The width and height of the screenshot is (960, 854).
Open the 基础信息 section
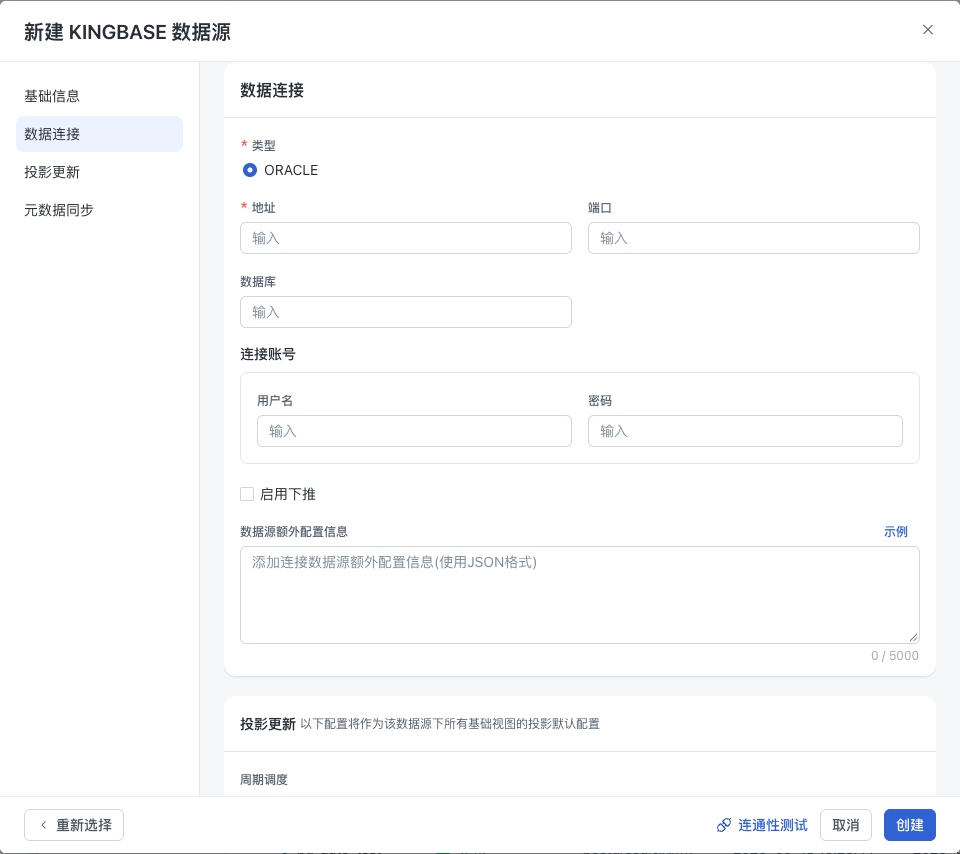pyautogui.click(x=52, y=96)
